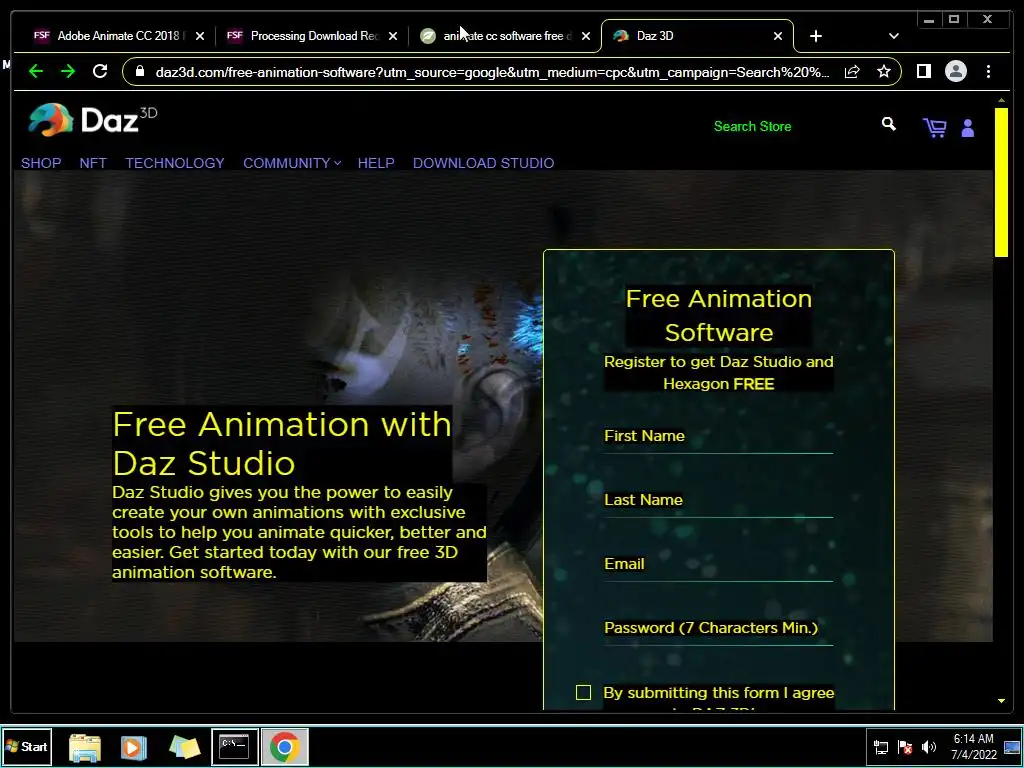Click the Password field
The width and height of the screenshot is (1024, 768).
718,628
